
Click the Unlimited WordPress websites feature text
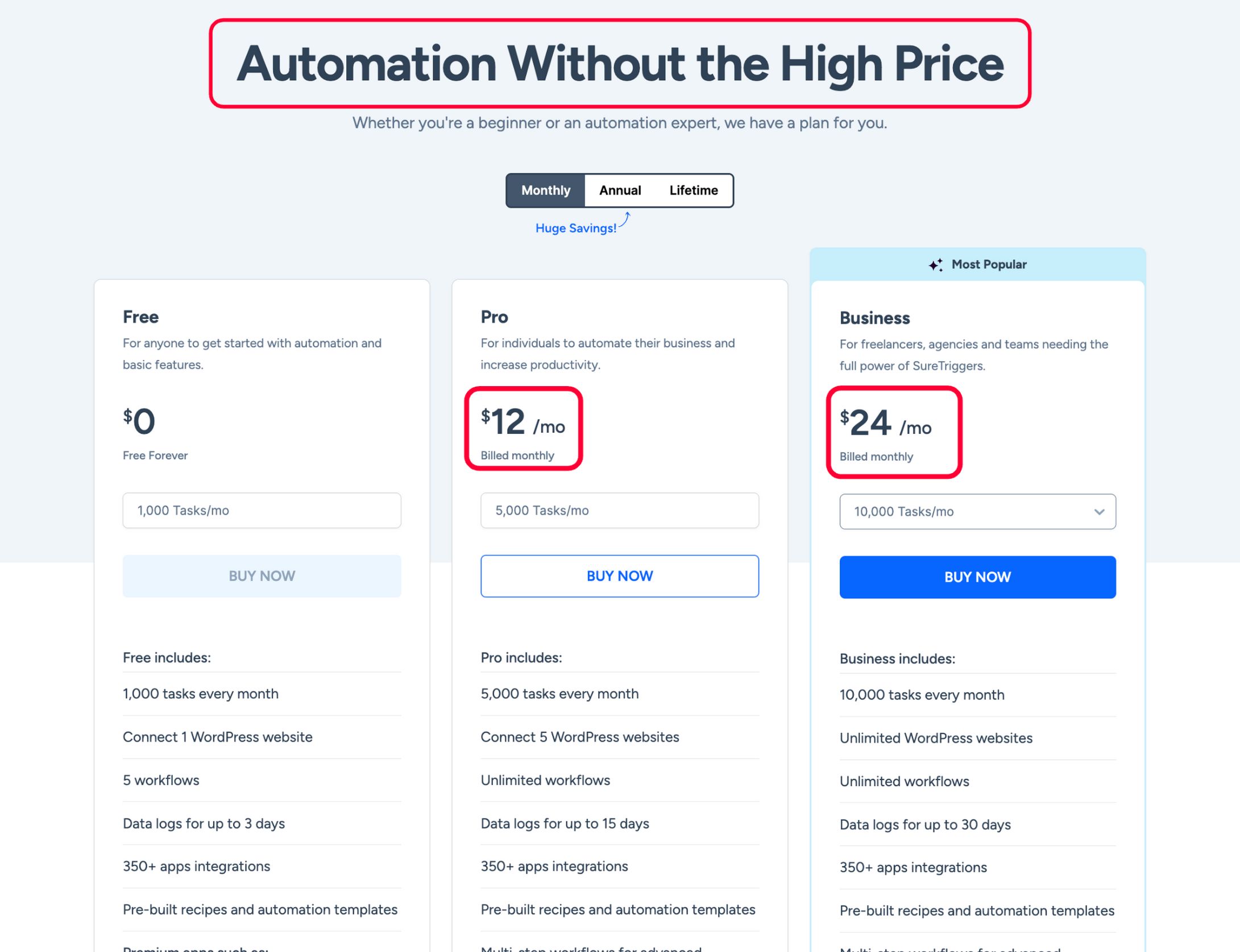(935, 738)
